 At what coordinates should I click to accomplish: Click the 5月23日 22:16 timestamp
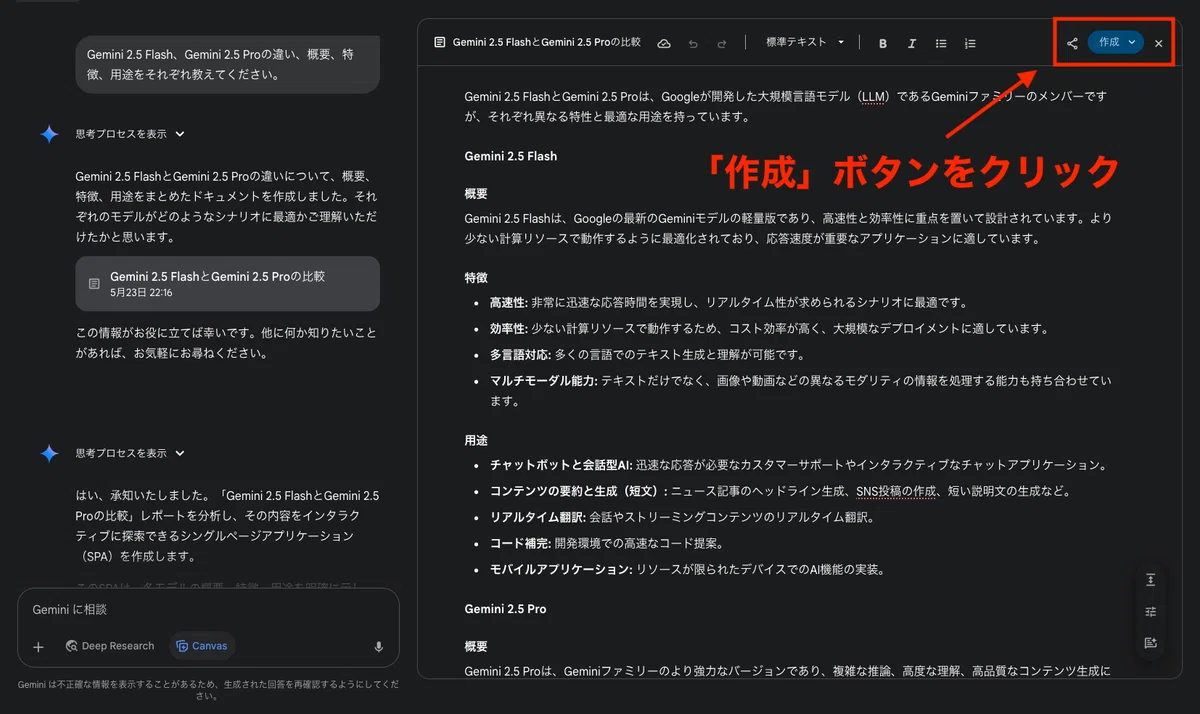tap(141, 293)
